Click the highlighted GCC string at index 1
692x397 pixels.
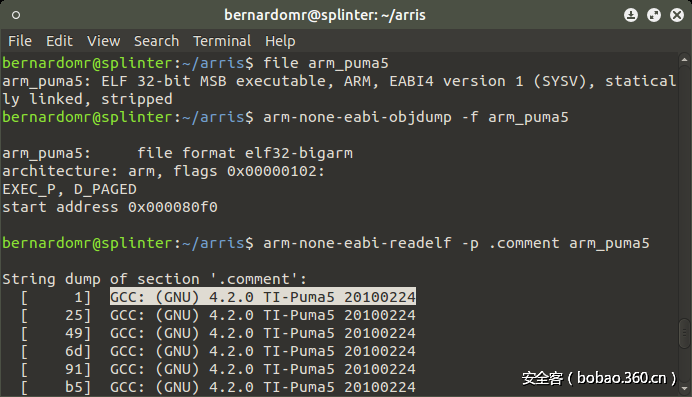click(263, 297)
